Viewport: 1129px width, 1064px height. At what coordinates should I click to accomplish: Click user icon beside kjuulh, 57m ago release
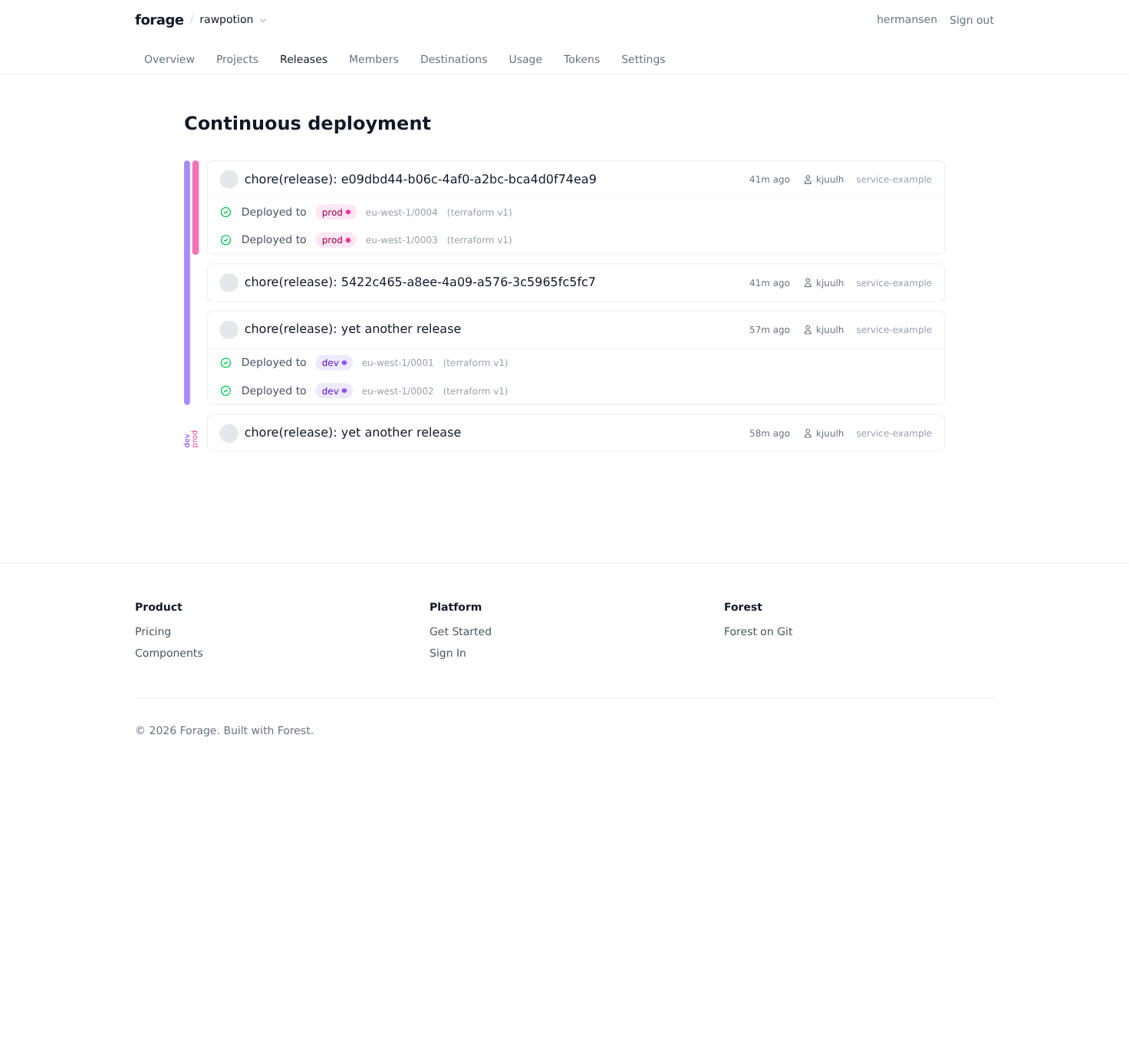(x=808, y=330)
